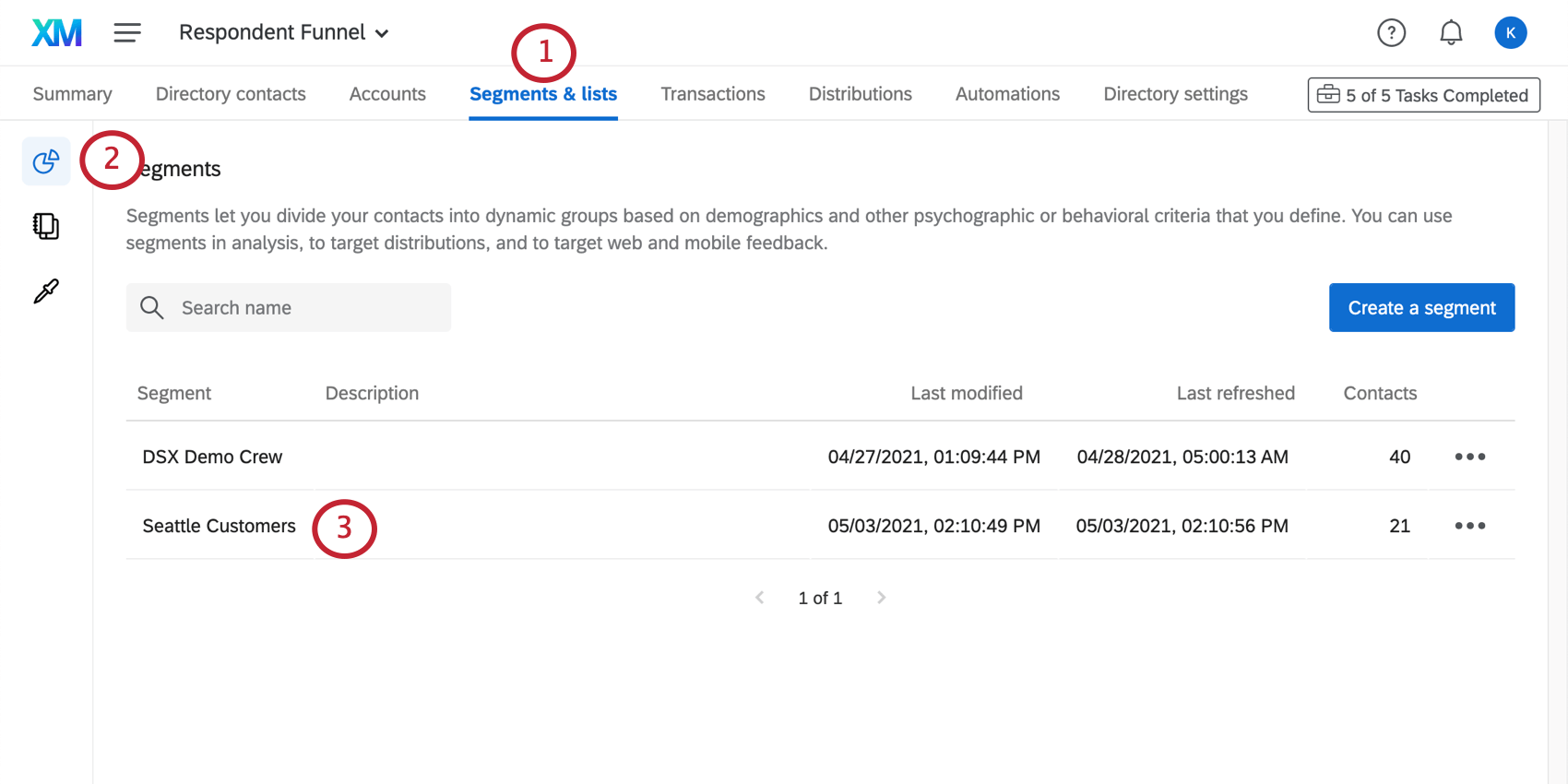The image size is (1568, 784).
Task: Click the contact count 21
Action: [1400, 526]
